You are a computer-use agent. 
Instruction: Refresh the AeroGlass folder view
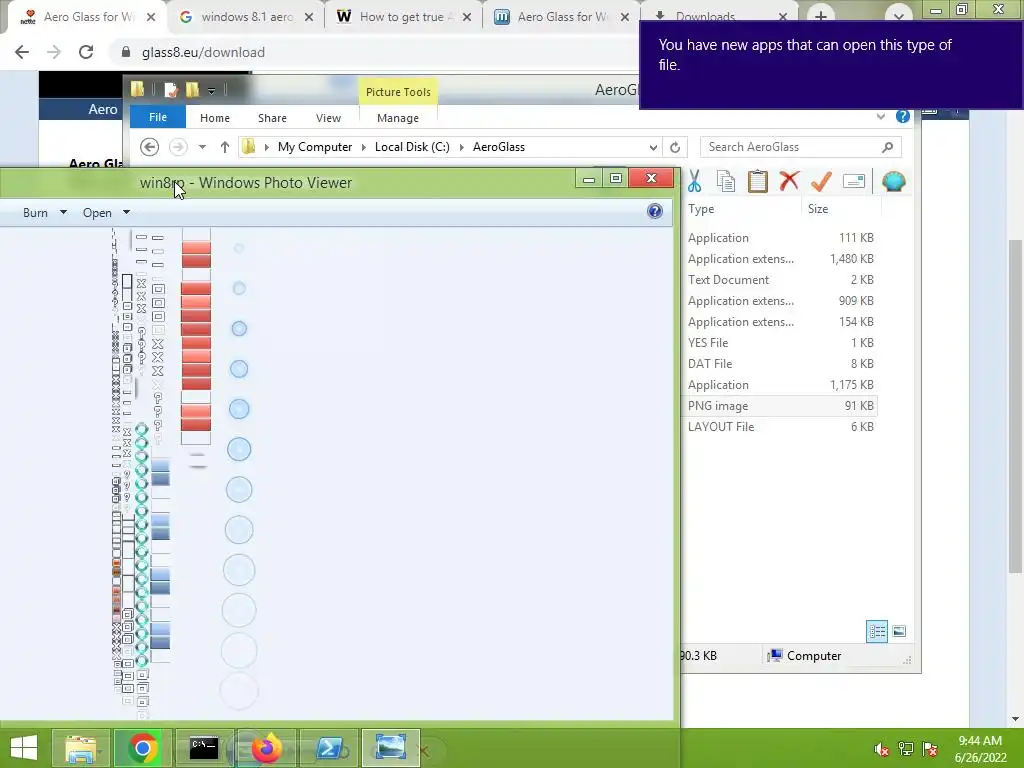pos(675,147)
